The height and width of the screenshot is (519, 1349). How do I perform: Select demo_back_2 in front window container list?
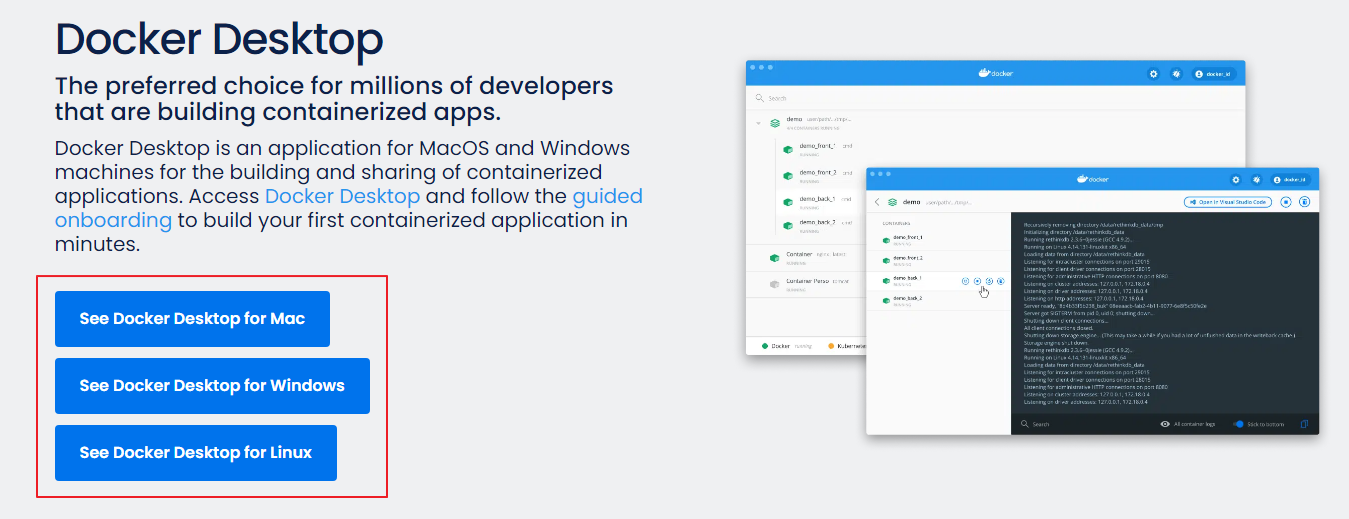pyautogui.click(x=938, y=299)
